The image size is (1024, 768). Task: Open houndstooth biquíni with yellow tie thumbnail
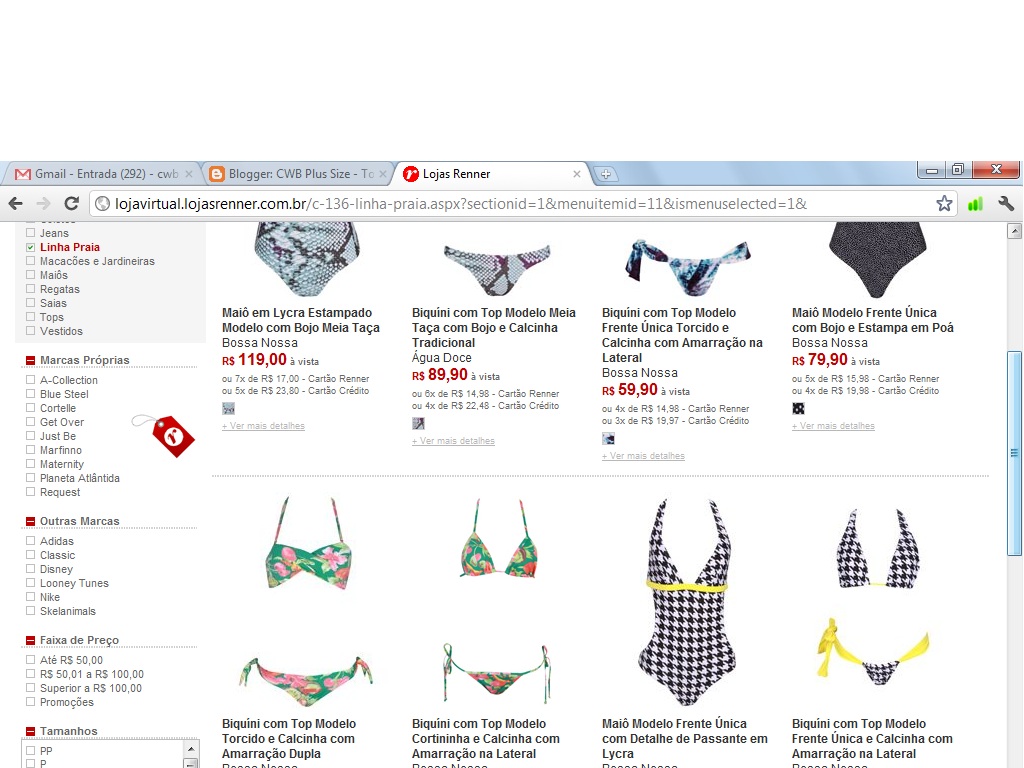point(874,598)
